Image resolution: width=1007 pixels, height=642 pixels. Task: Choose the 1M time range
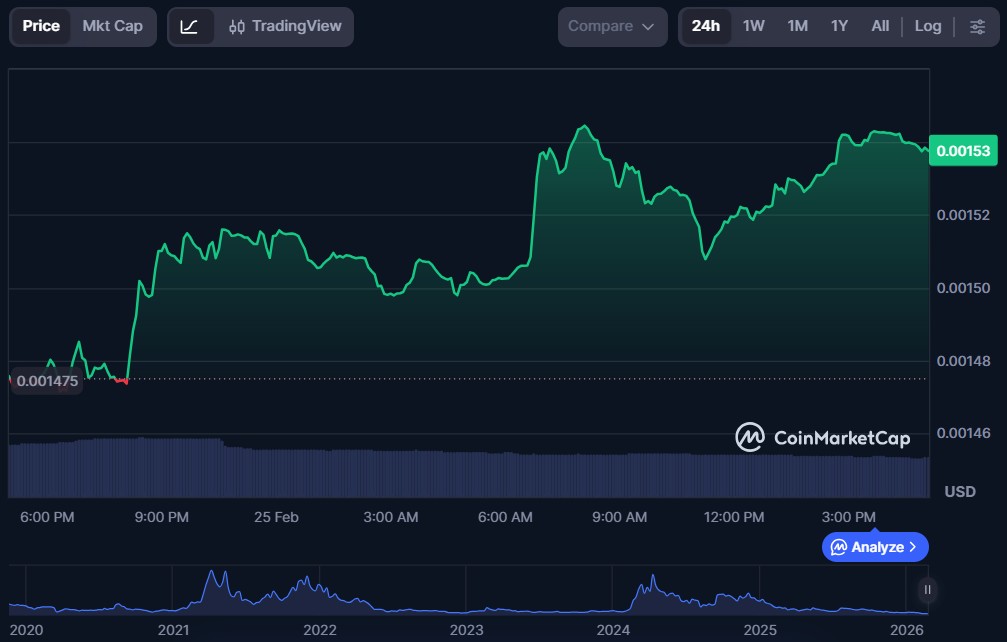pos(797,26)
